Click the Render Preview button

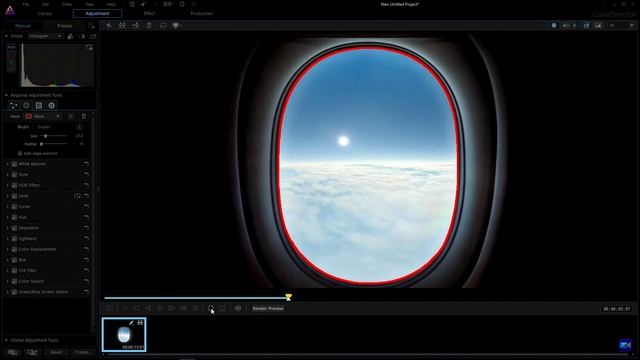tap(268, 309)
